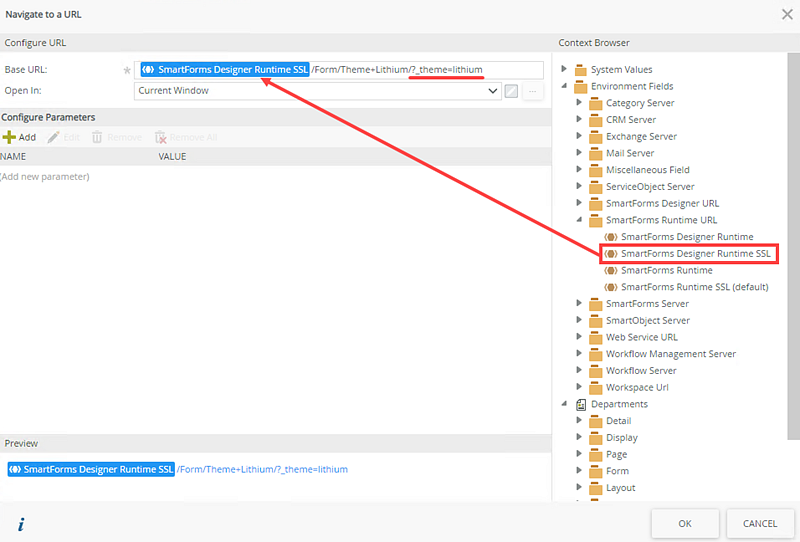800x542 pixels.
Task: Click the info icon at bottom left
Action: point(20,524)
